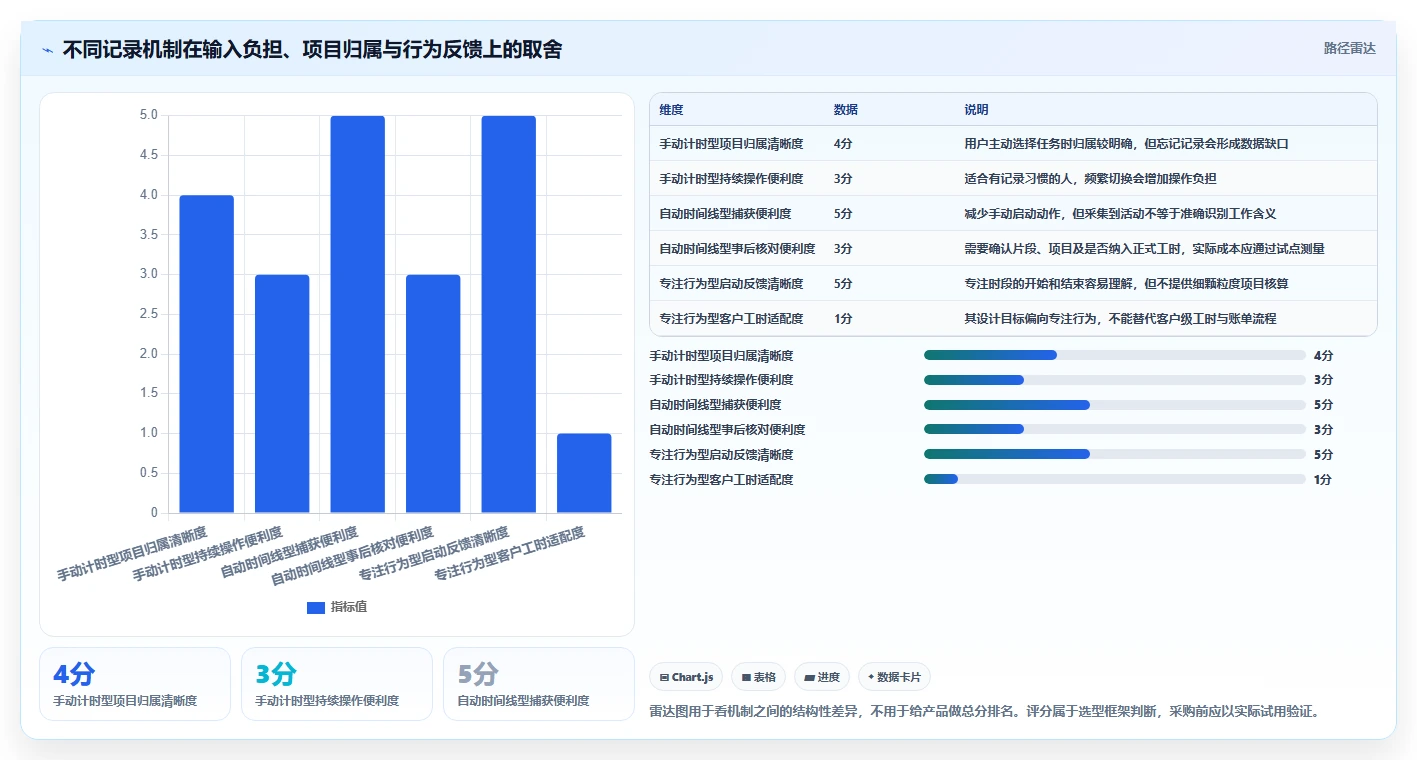1417x760 pixels.
Task: Click the 自动时间线型事后核对便利度 progress bar
Action: [1115, 429]
